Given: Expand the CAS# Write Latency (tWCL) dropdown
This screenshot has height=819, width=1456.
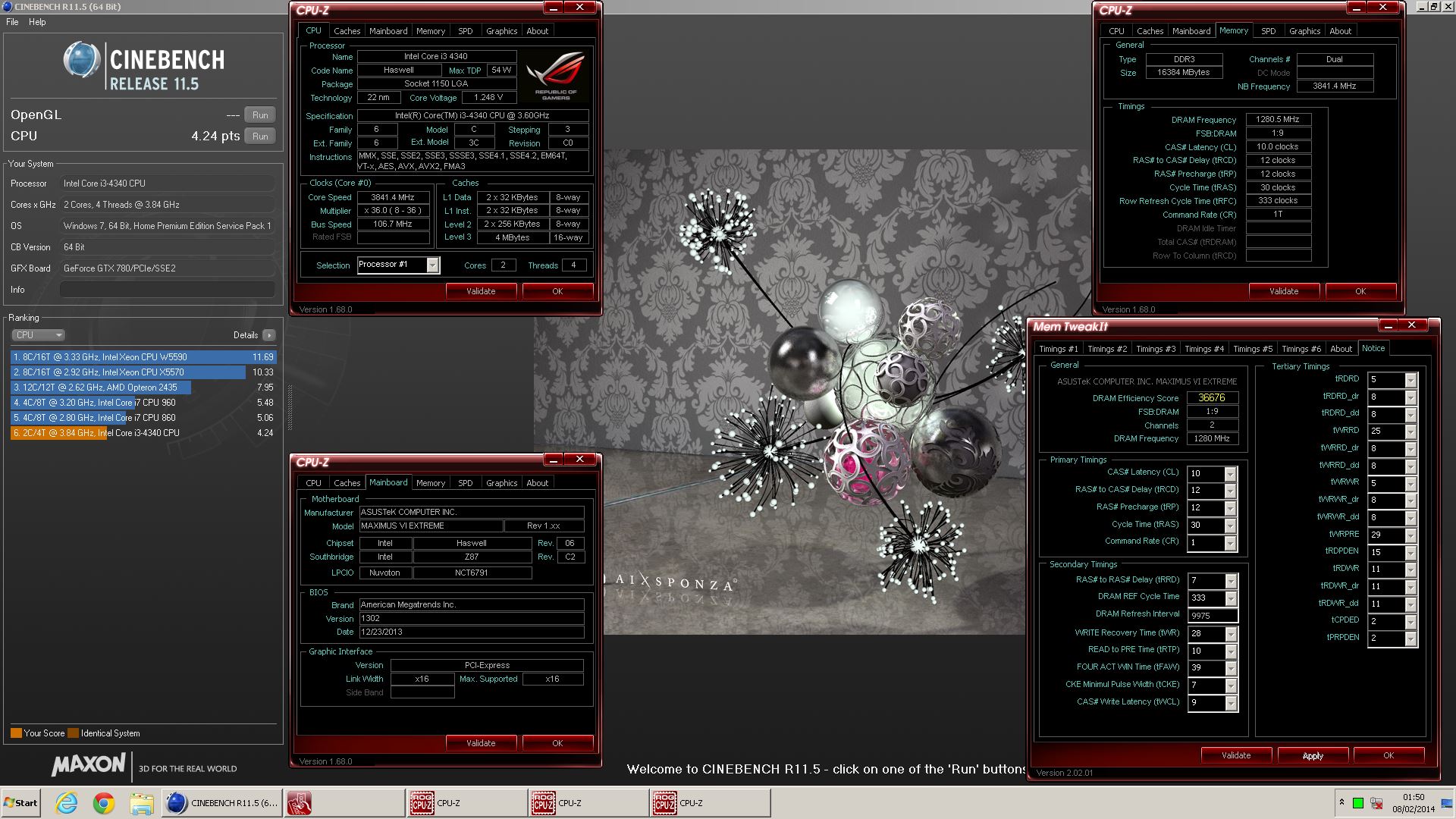Looking at the screenshot, I should (1231, 703).
